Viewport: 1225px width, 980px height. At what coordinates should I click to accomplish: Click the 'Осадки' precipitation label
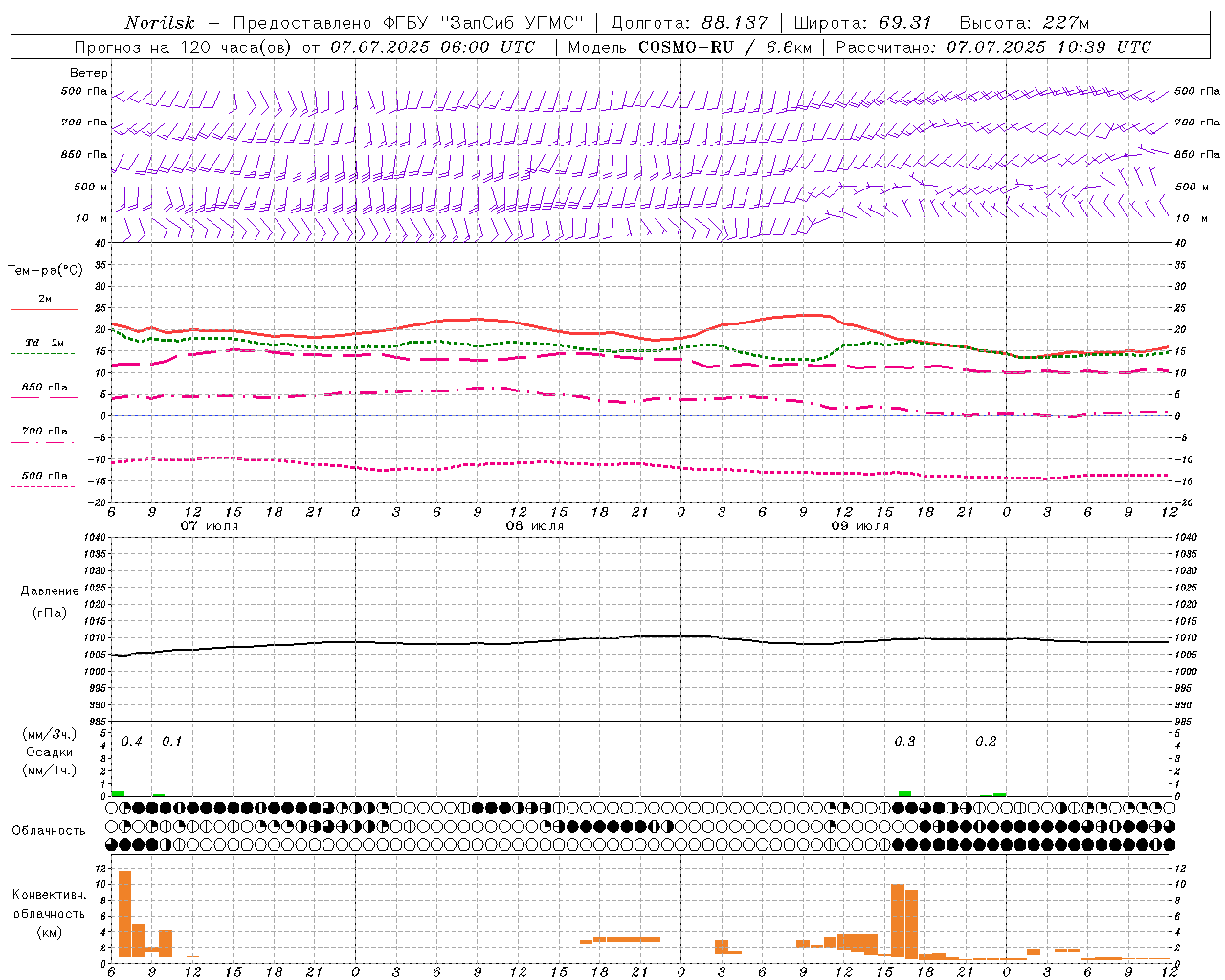click(x=50, y=752)
